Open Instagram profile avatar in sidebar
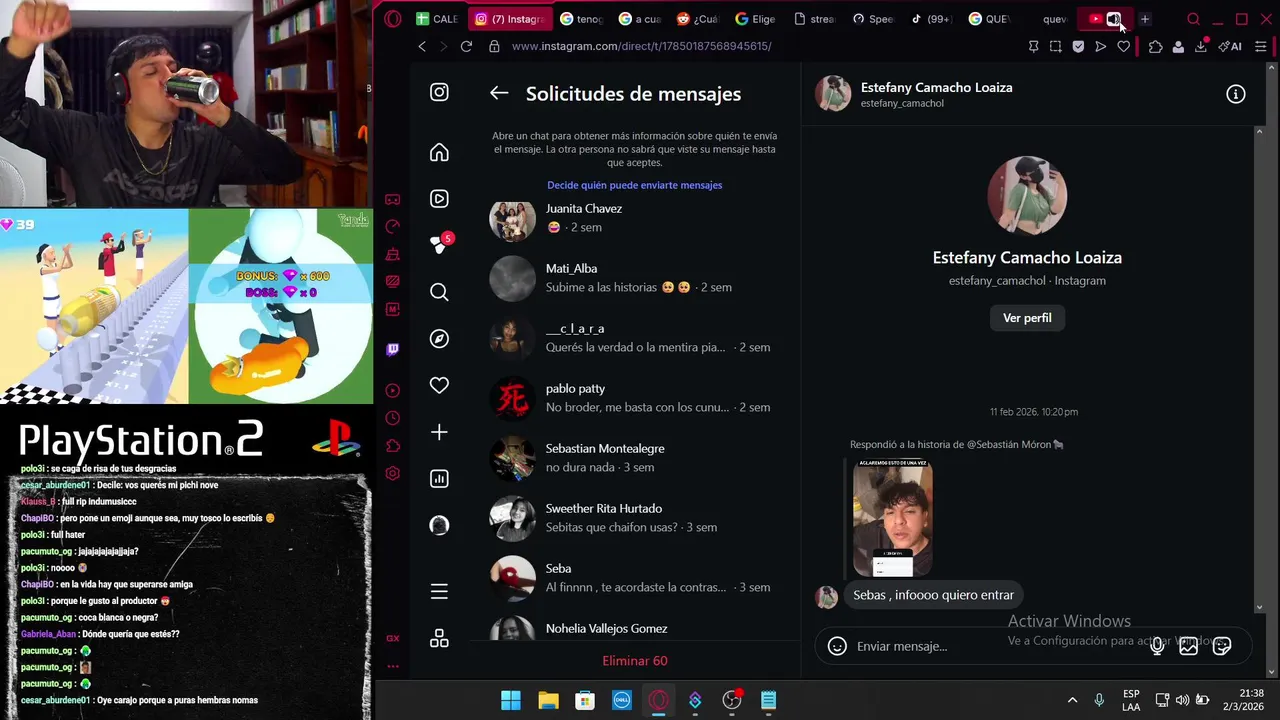The height and width of the screenshot is (720, 1280). coord(439,525)
